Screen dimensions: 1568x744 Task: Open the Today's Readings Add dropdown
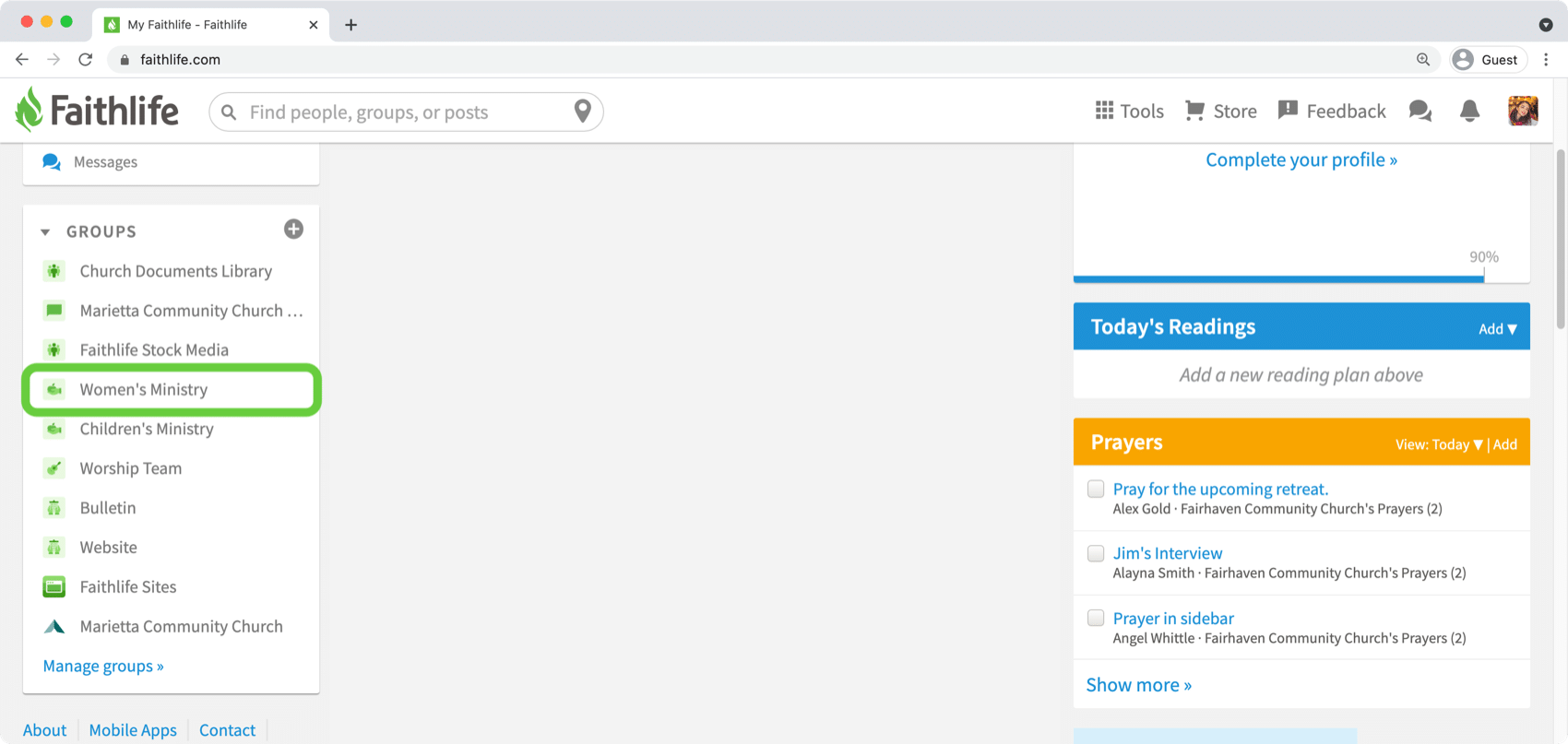tap(1498, 329)
